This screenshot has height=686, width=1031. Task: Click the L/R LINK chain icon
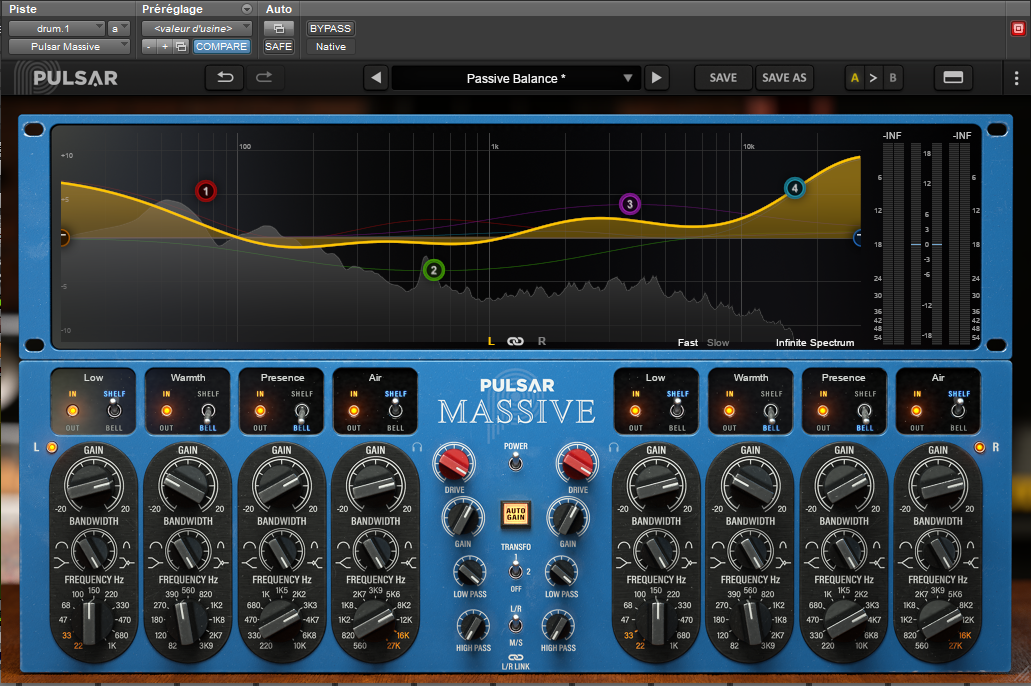(x=516, y=657)
